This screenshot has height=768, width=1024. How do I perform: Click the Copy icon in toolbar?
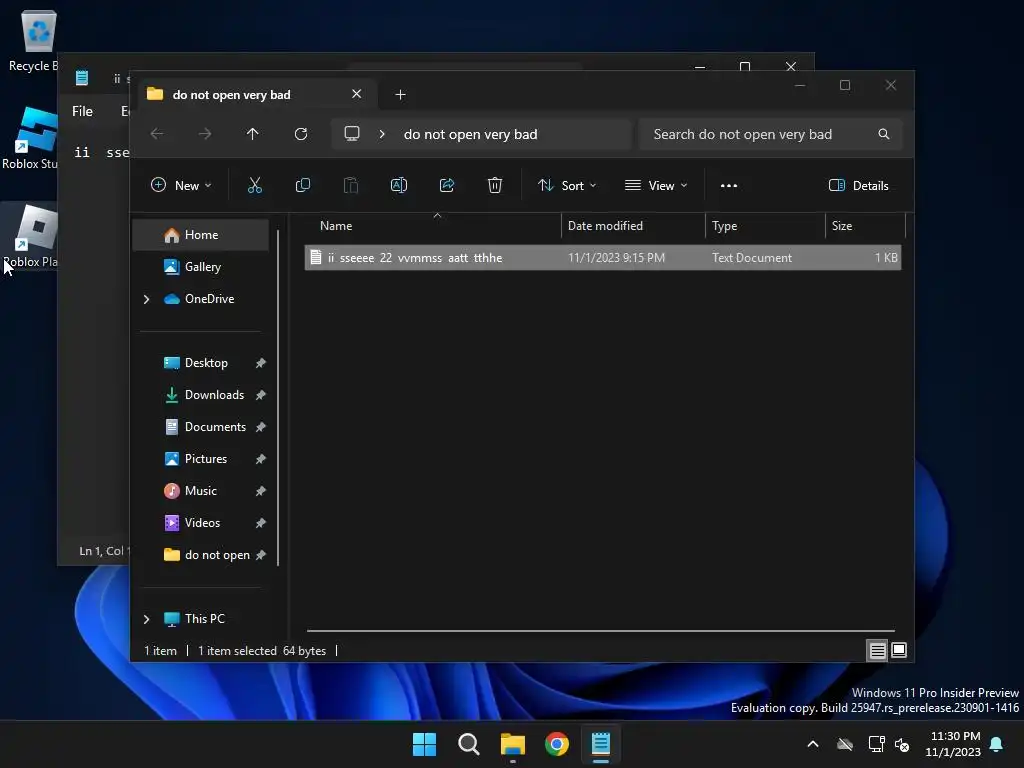(302, 185)
